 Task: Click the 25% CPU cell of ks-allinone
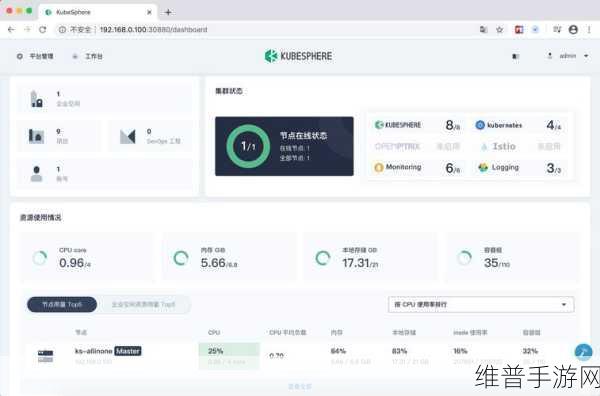[x=229, y=356]
